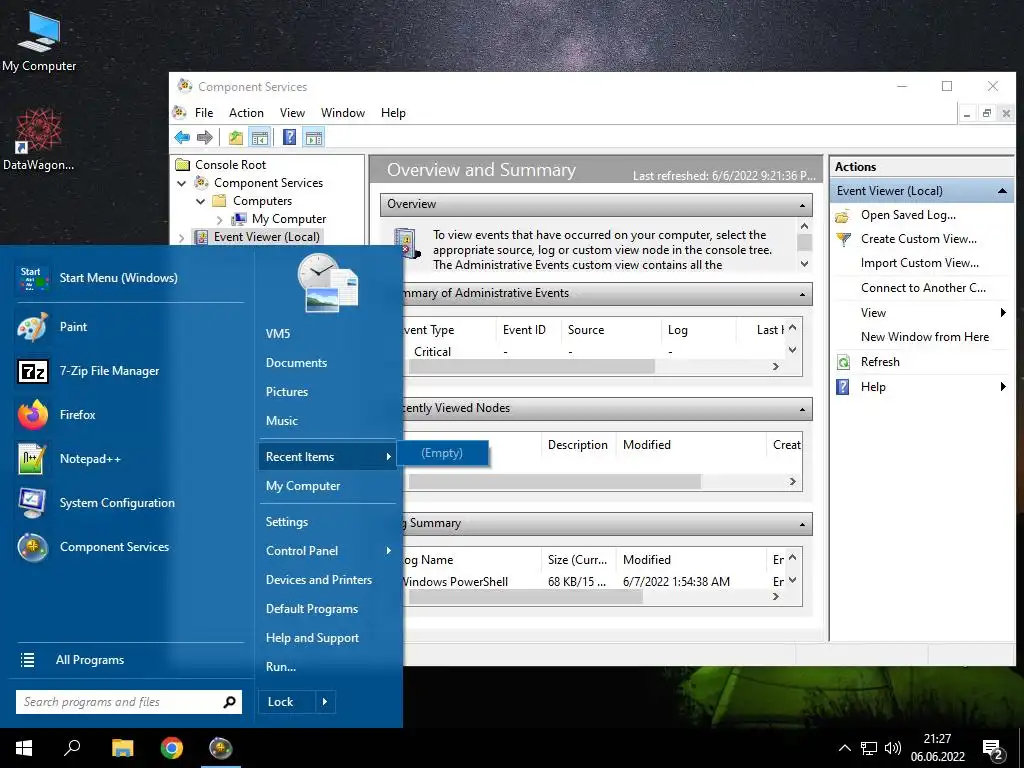
Task: Collapse the Computers tree node
Action: 201,201
